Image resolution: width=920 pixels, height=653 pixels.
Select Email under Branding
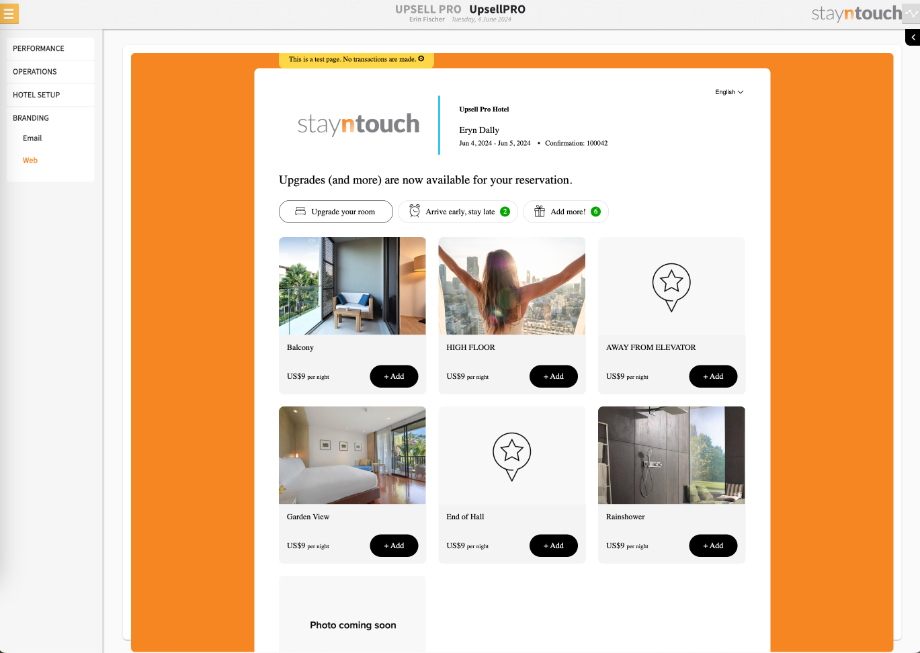pos(32,138)
